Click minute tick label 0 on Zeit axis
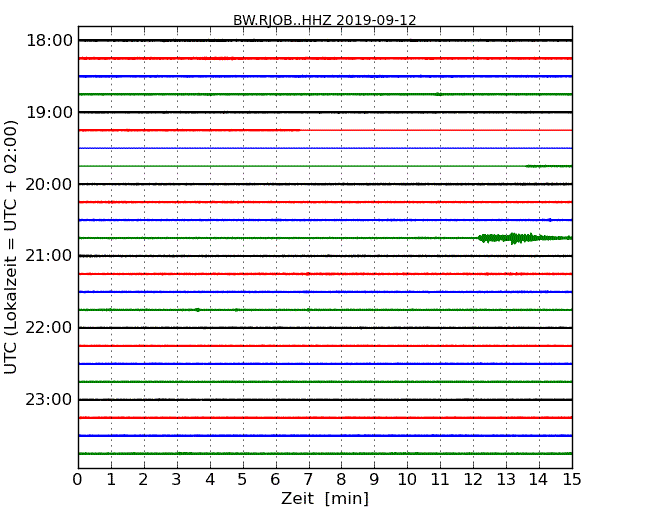 pyautogui.click(x=78, y=479)
